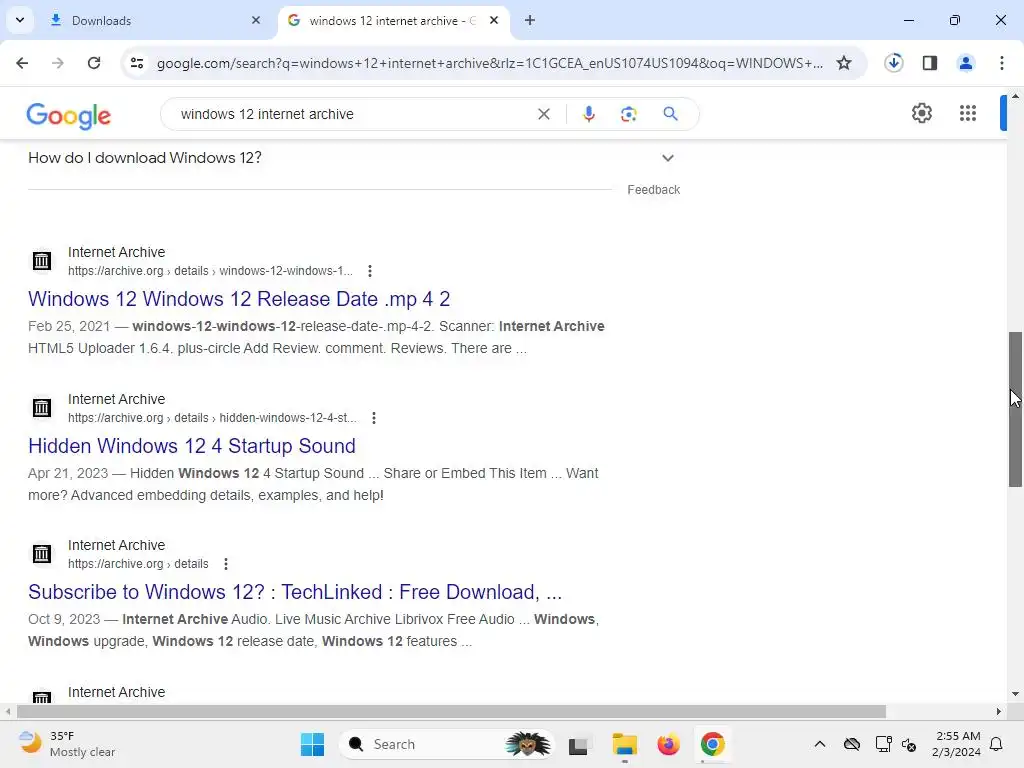1024x768 pixels.
Task: Click the horizontal scrollbar thumb
Action: [451, 711]
